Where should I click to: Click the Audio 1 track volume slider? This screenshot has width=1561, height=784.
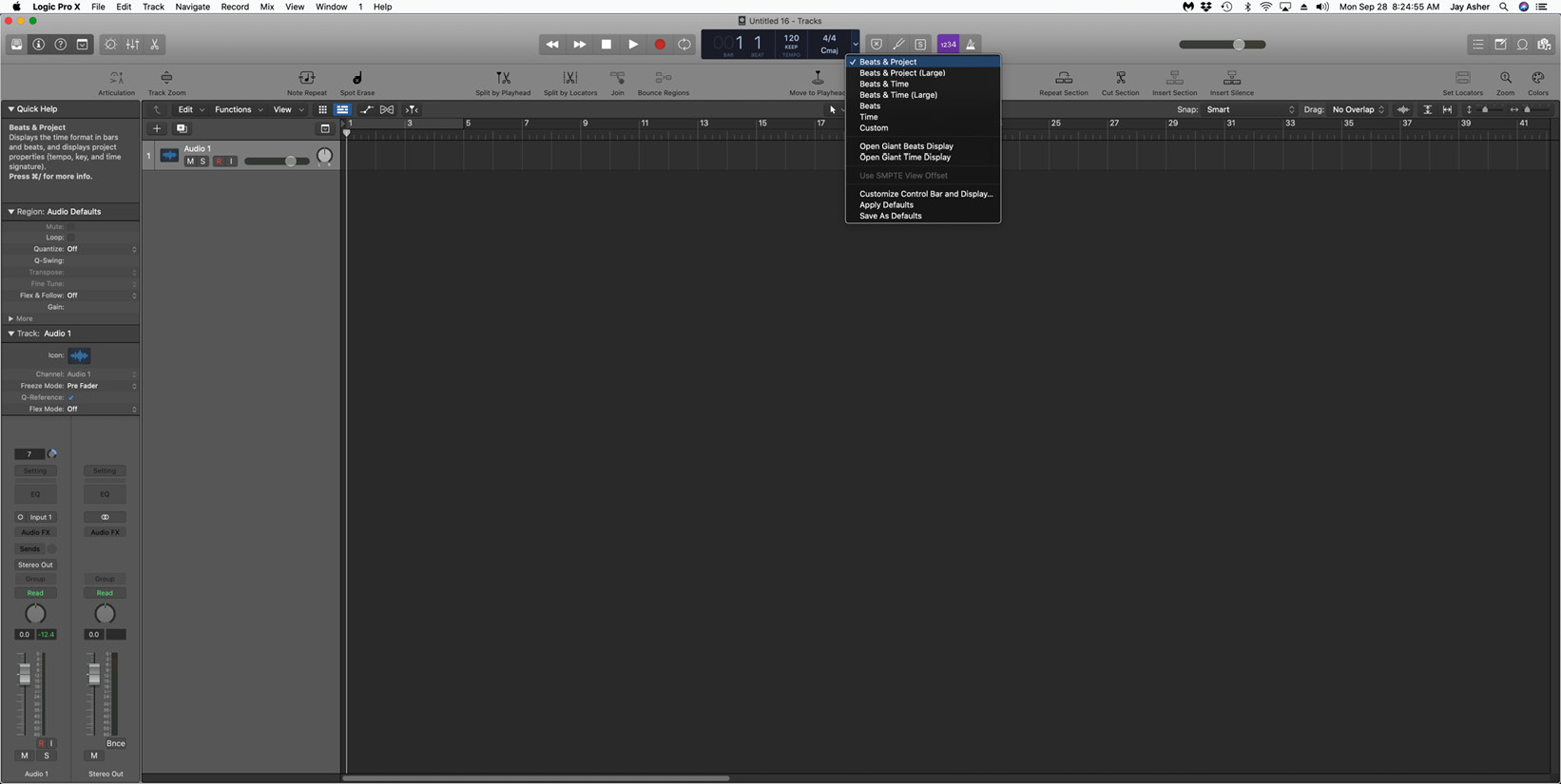coord(276,162)
